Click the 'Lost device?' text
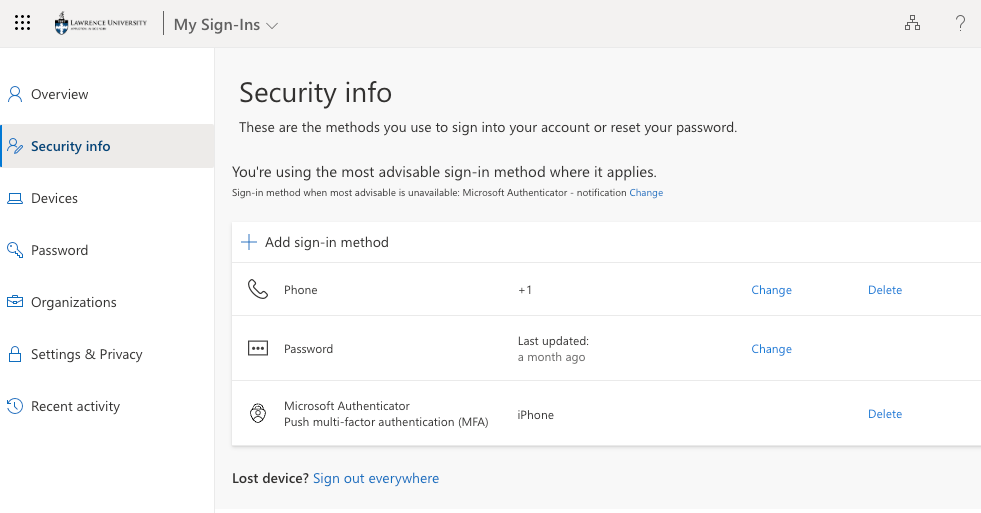This screenshot has width=981, height=513. point(270,479)
